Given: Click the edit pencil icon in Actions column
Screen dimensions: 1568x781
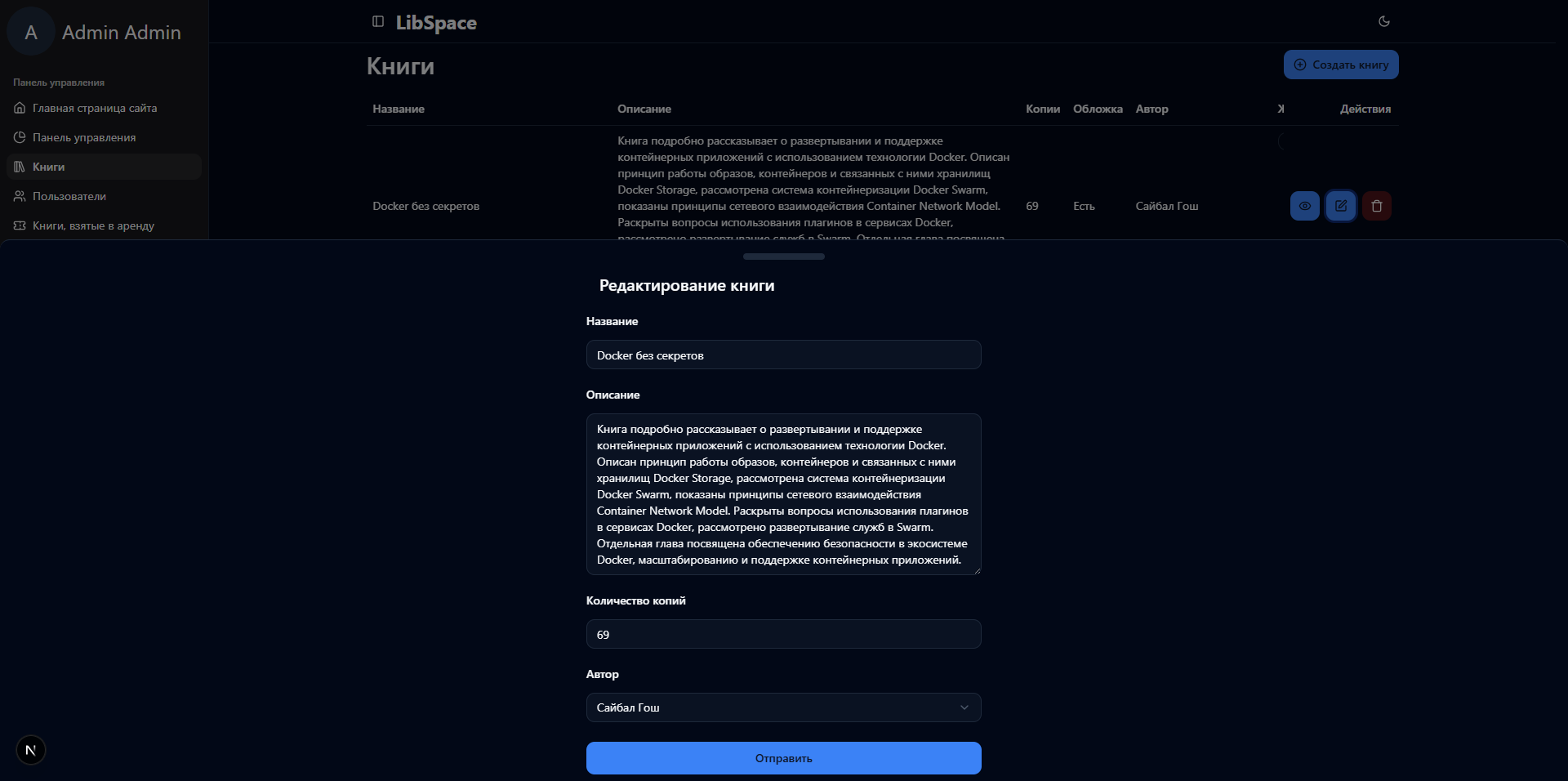Looking at the screenshot, I should click(1341, 206).
